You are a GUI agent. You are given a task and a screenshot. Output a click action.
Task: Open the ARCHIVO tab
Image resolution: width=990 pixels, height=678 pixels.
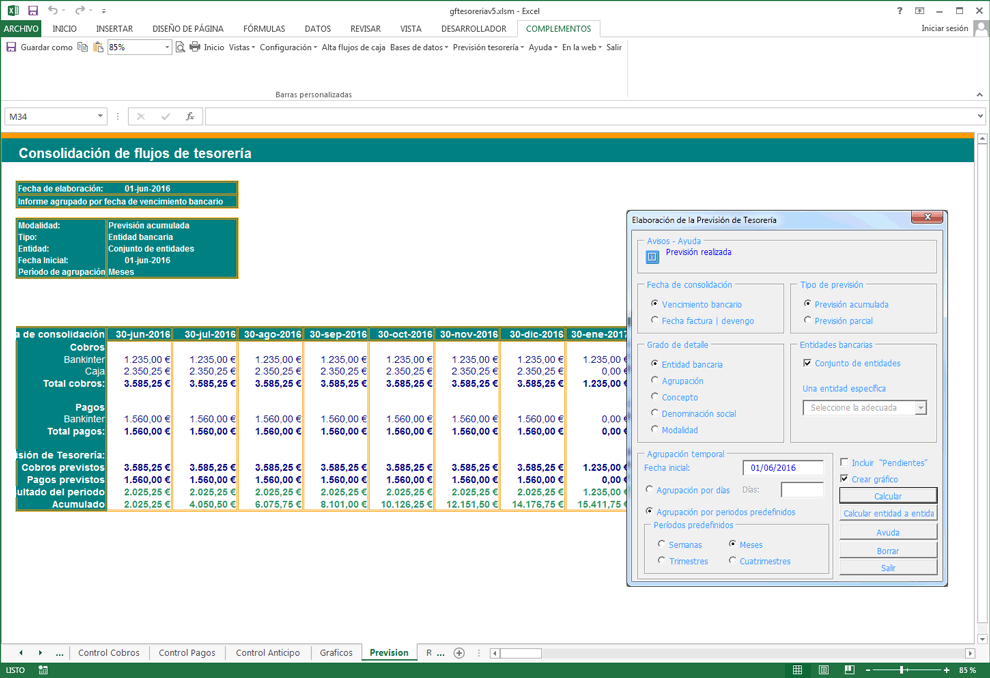pos(21,28)
